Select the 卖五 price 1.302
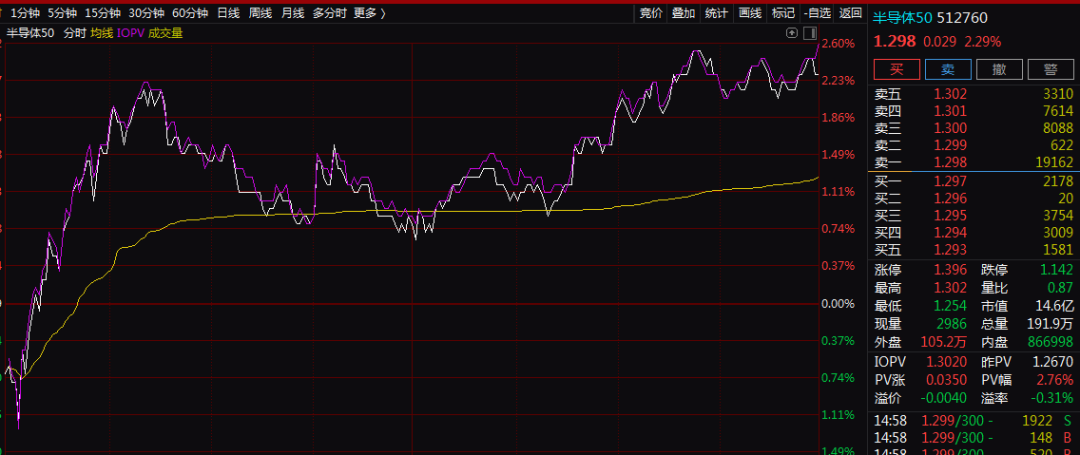This screenshot has width=1080, height=455. tap(950, 94)
